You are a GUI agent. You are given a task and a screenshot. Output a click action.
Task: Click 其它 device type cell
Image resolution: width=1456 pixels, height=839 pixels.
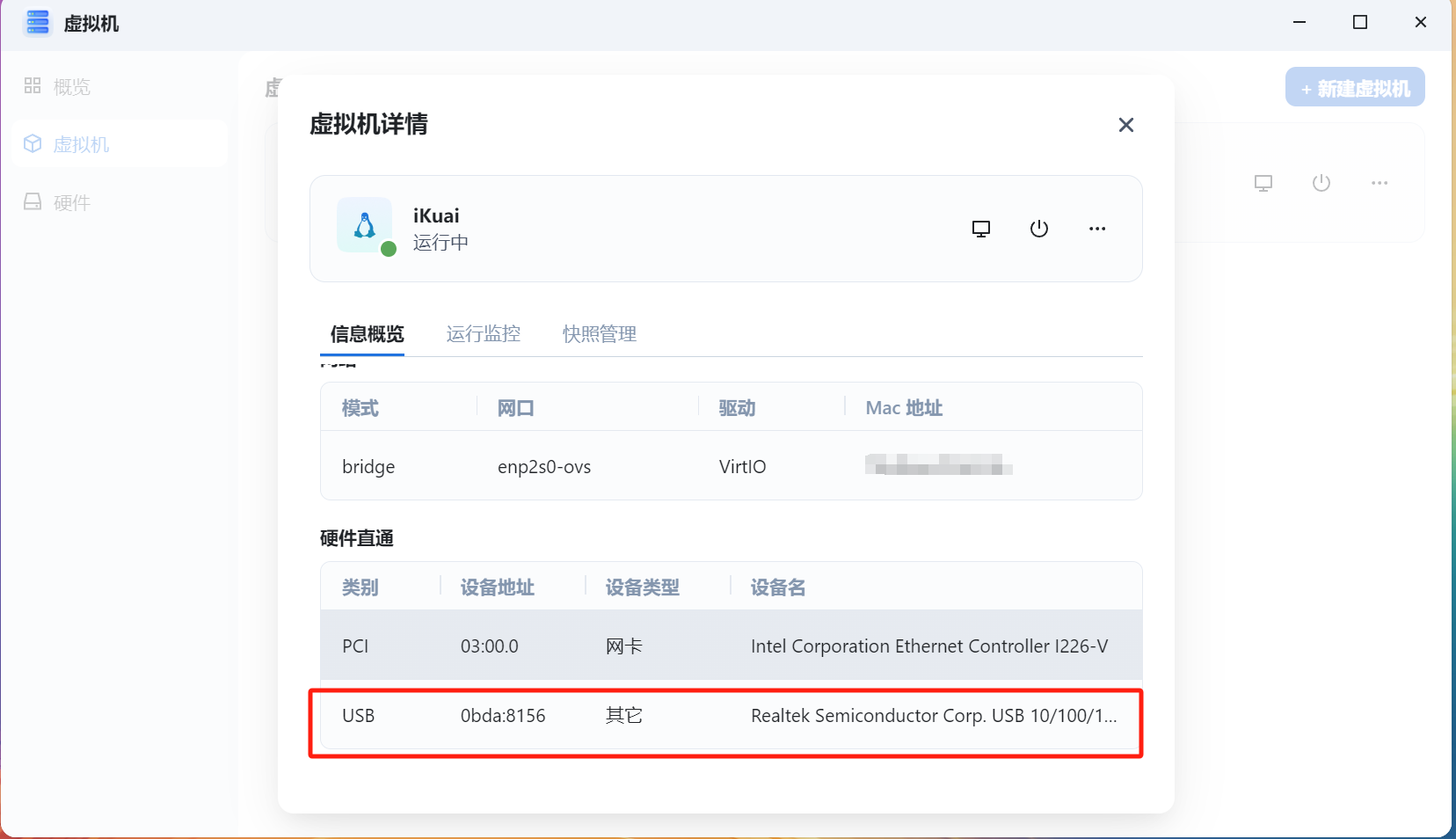[624, 716]
